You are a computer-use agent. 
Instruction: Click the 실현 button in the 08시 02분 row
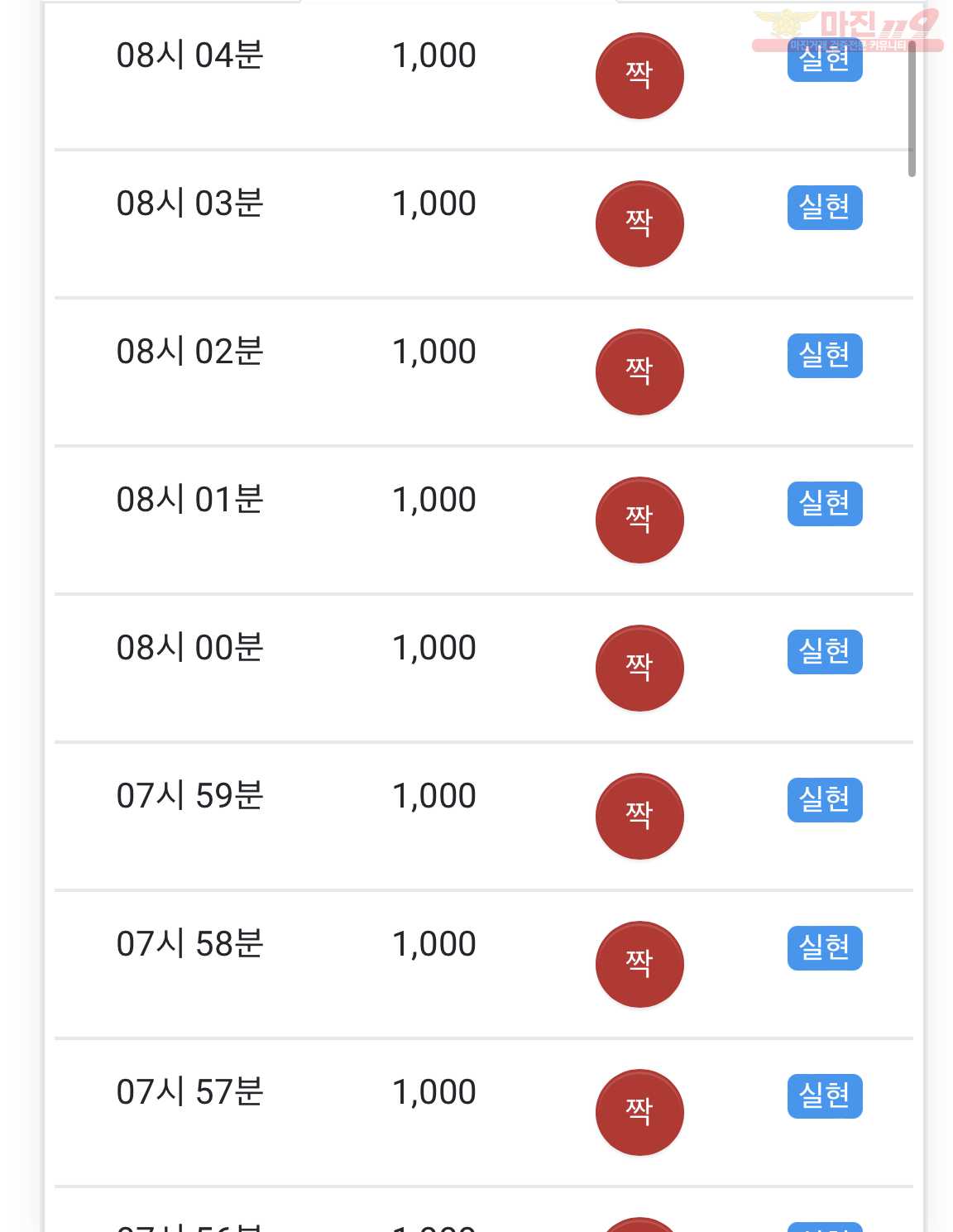coord(825,356)
